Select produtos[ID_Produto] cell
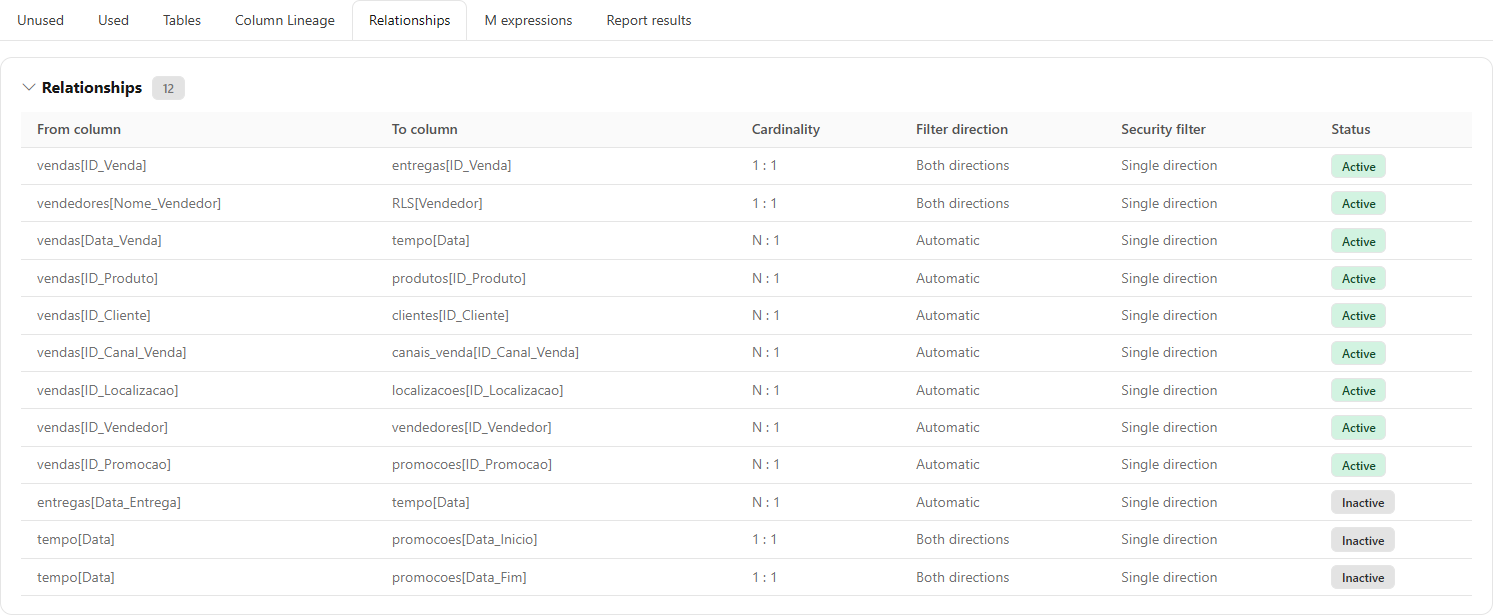The image size is (1493, 615). (x=459, y=278)
